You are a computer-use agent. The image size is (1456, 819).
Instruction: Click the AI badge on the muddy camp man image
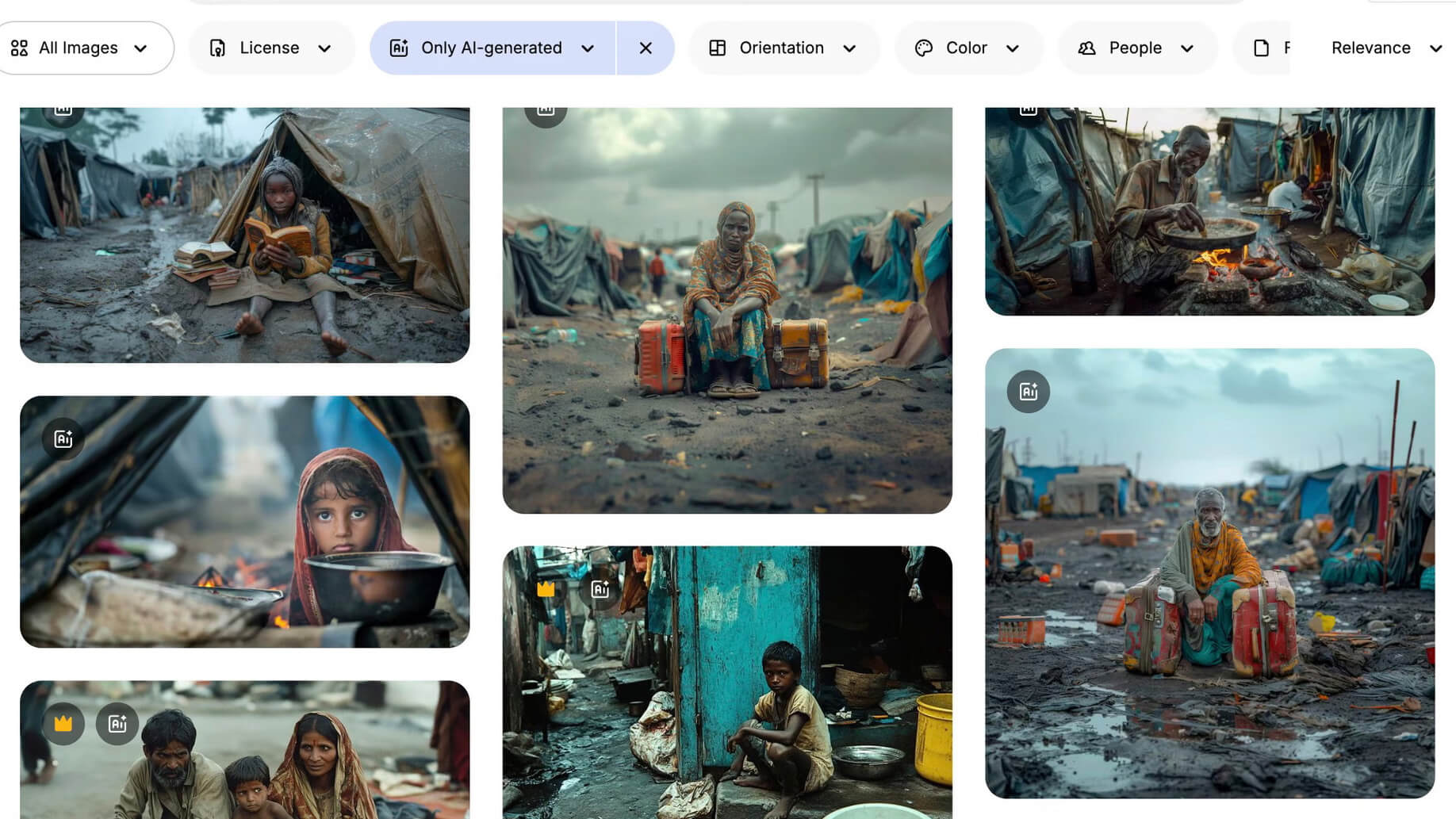click(1028, 392)
